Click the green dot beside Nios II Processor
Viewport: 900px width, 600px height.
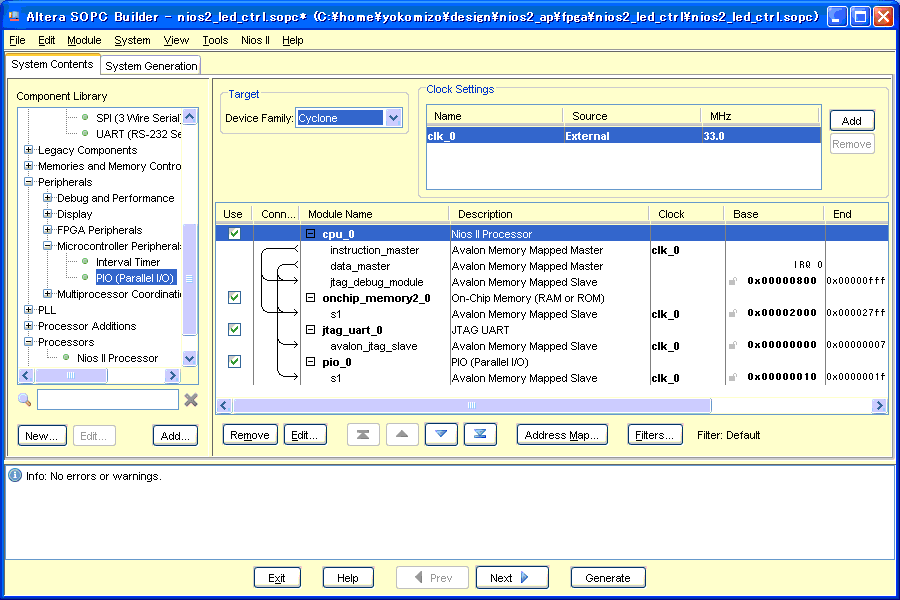[66, 358]
